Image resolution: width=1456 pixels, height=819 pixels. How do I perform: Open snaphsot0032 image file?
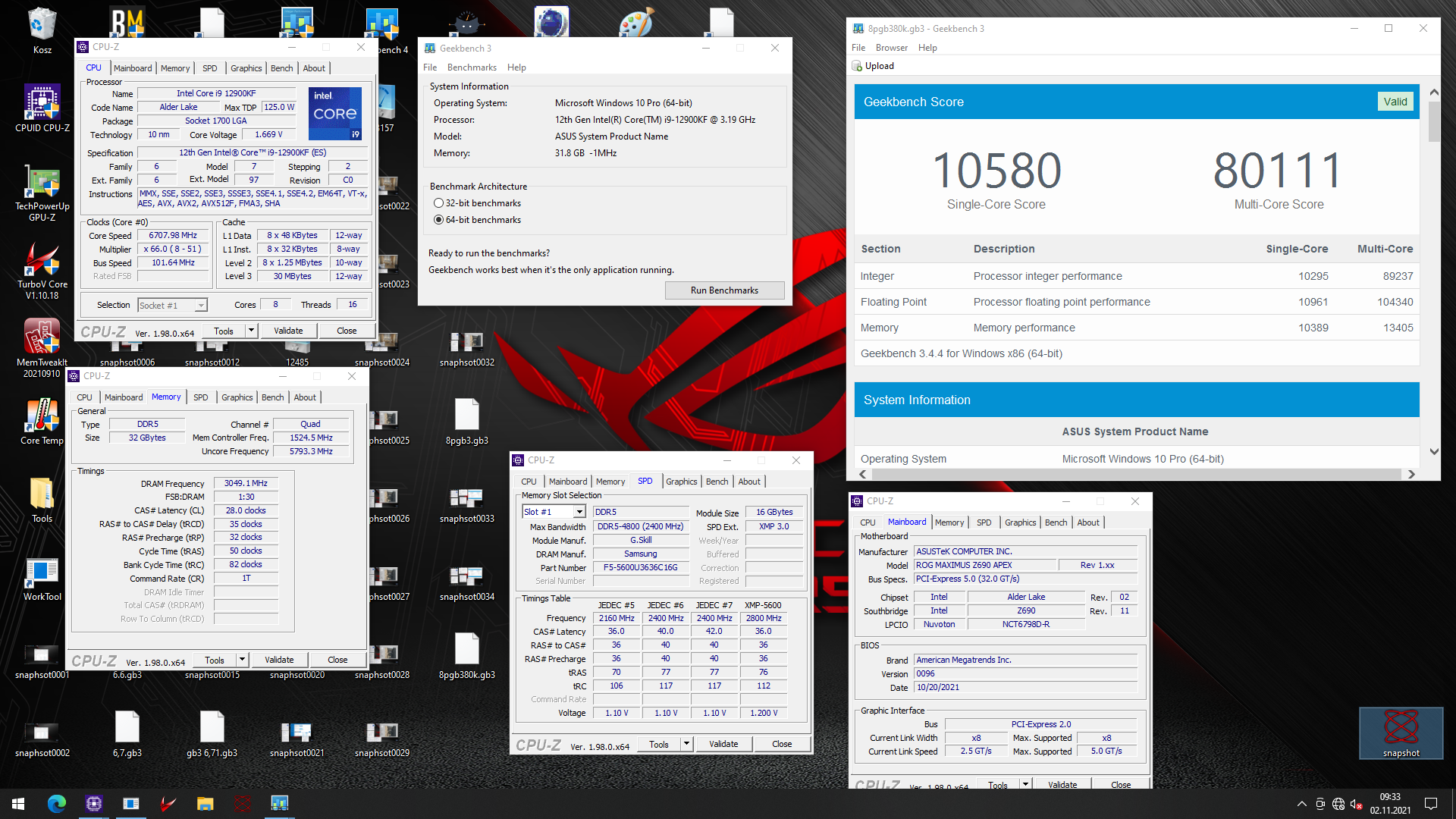pyautogui.click(x=466, y=347)
